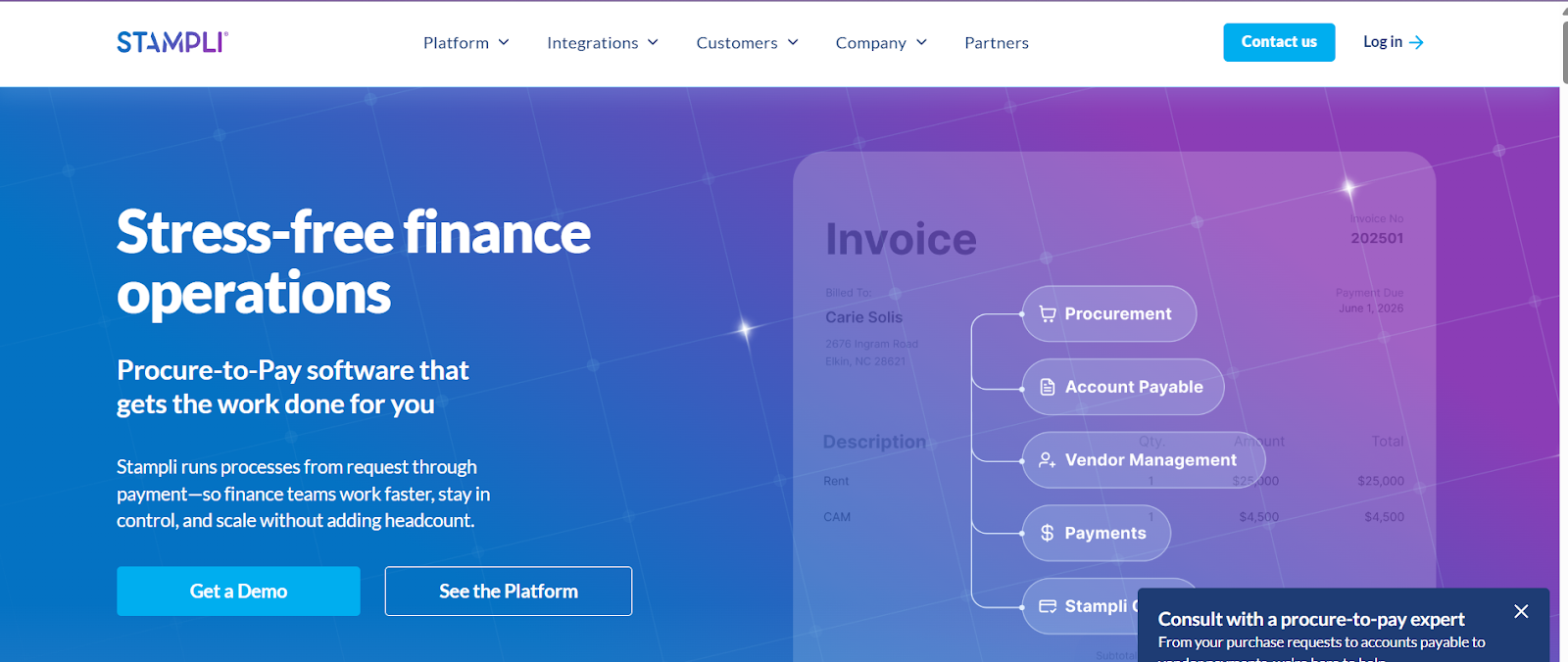Click the Log in arrow icon
Screen dimensions: 1568x662
pos(1416,42)
